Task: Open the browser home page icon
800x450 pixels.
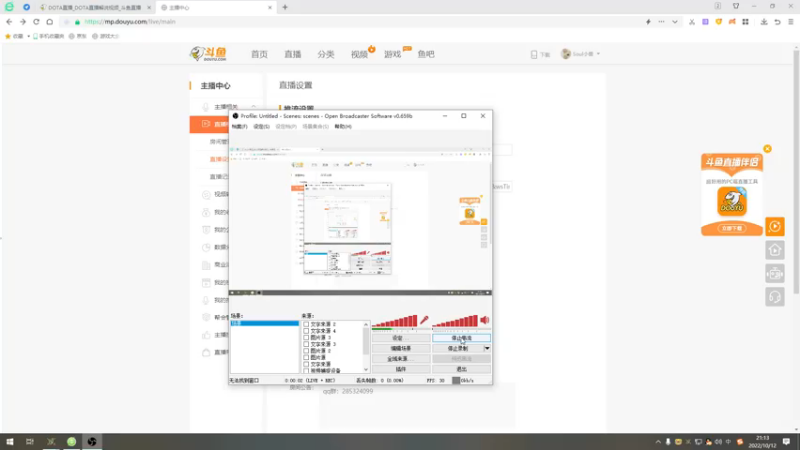Action: coord(49,22)
